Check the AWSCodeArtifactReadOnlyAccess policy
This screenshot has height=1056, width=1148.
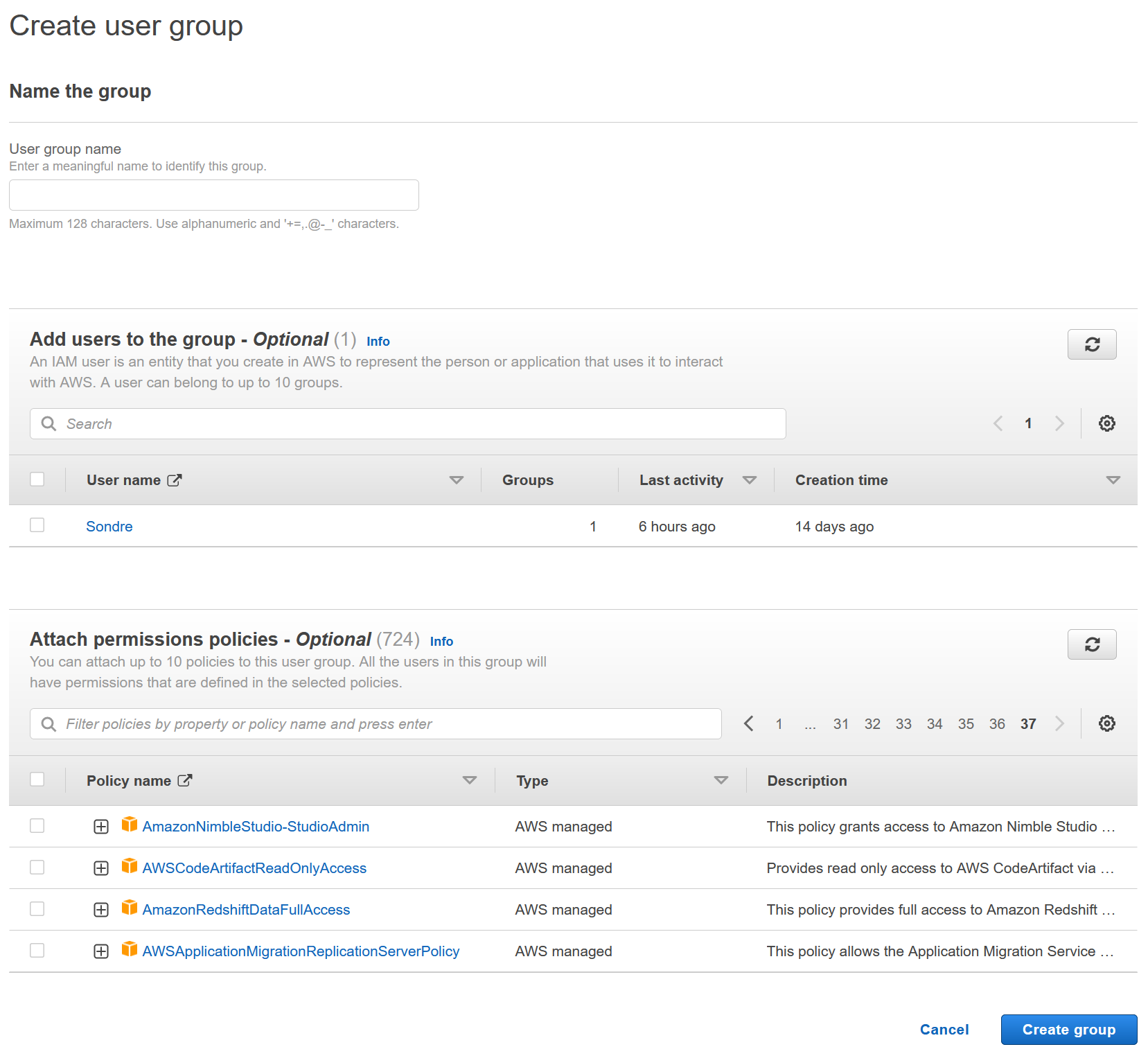pos(37,868)
